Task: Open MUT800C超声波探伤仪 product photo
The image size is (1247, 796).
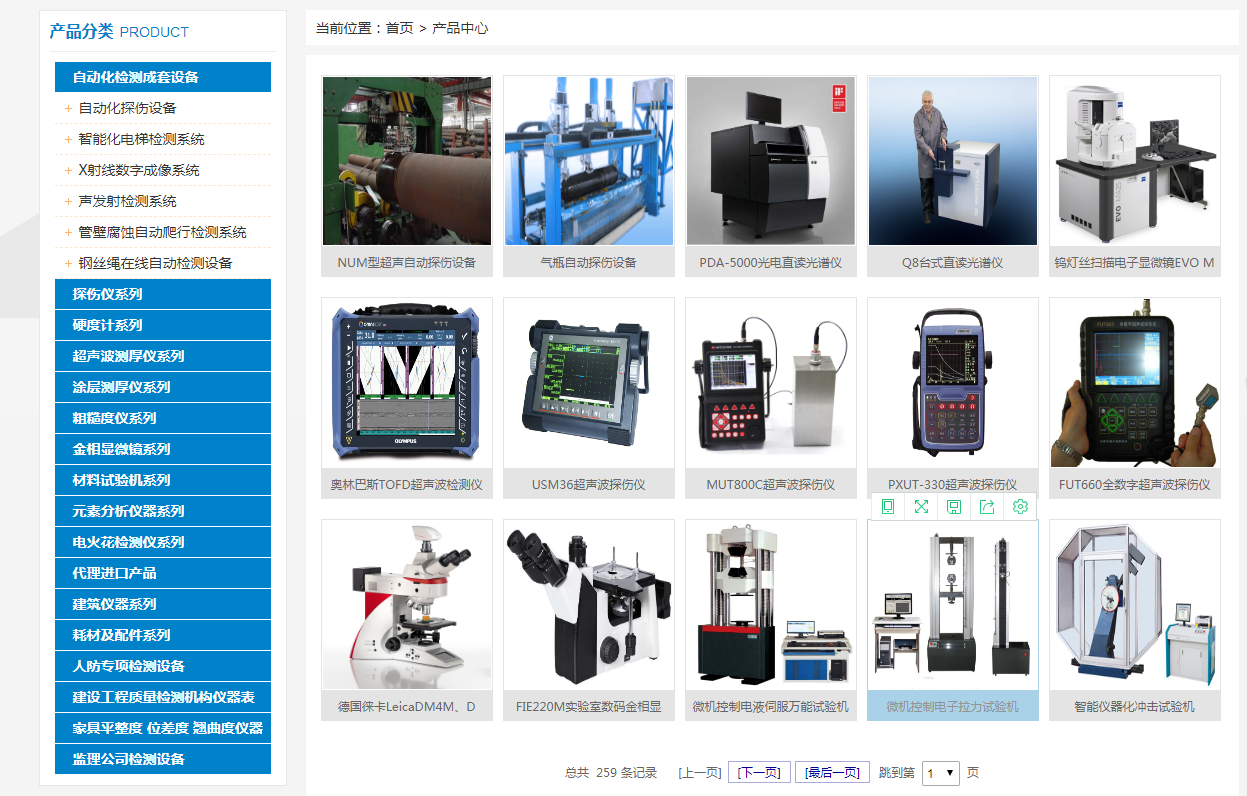Action: pos(771,383)
